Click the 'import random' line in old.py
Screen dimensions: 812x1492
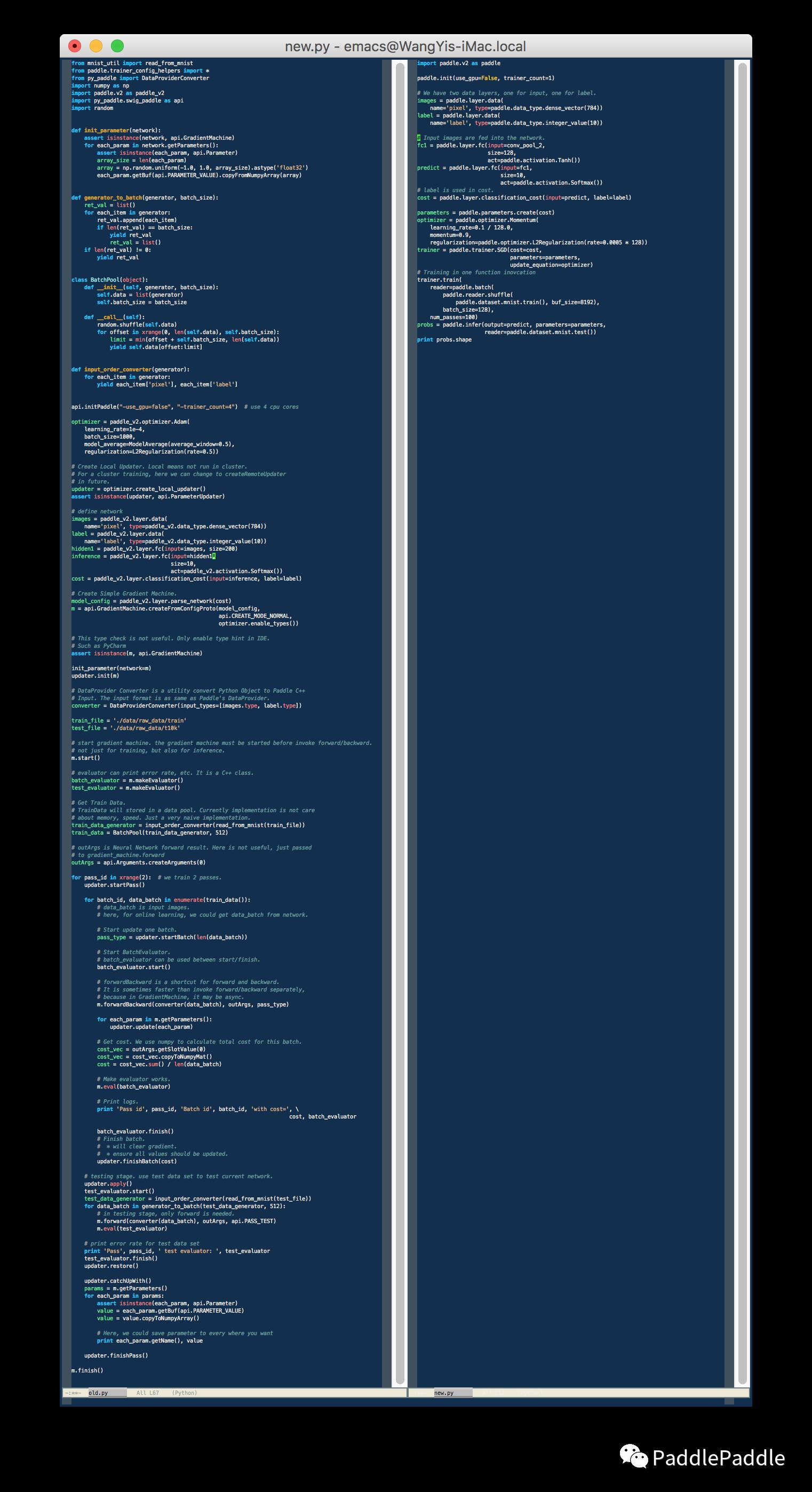pos(92,108)
